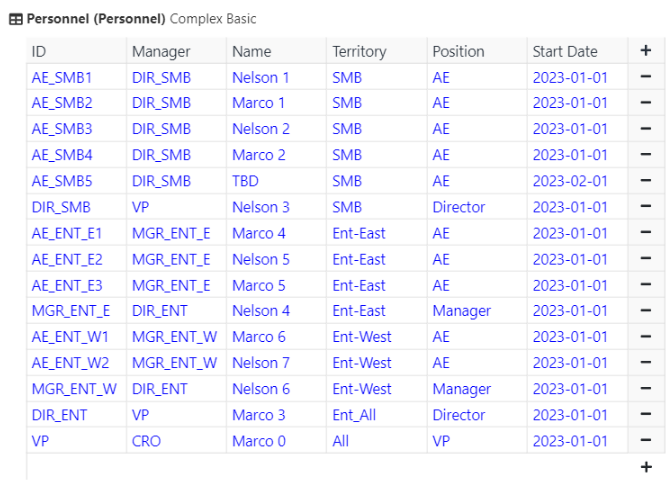Screen dimensions: 672x493
Task: Remove the AE_ENT_W2 row with minus icon
Action: [x=646, y=363]
